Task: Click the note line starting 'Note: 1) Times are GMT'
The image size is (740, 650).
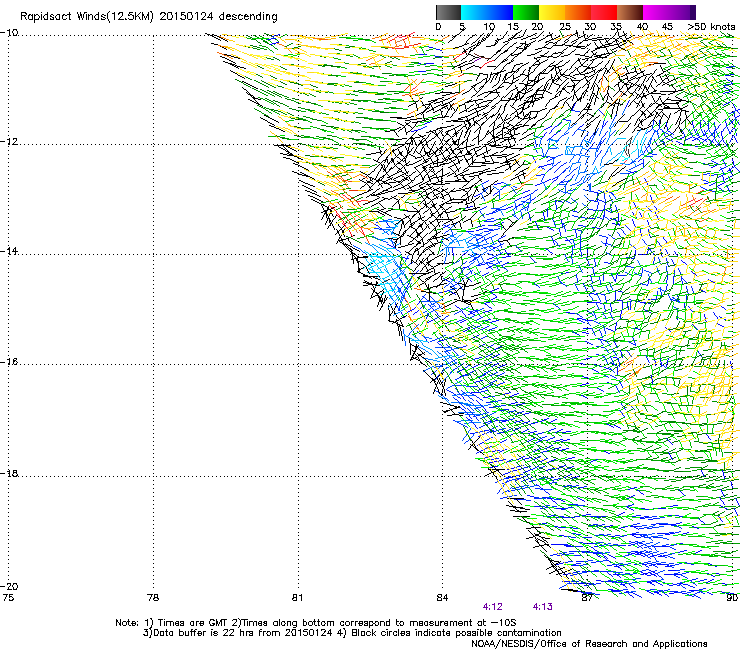Action: pos(316,623)
